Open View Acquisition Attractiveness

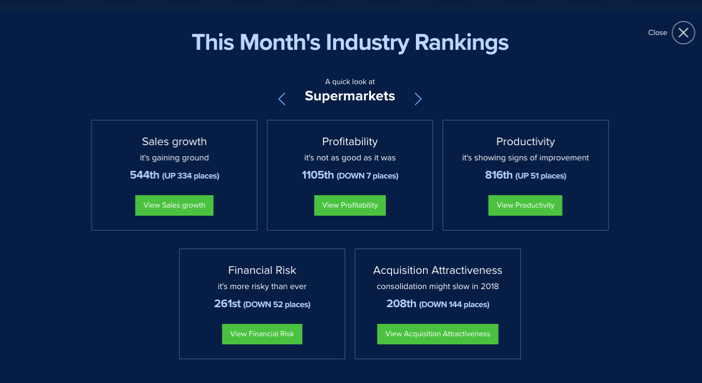point(437,334)
